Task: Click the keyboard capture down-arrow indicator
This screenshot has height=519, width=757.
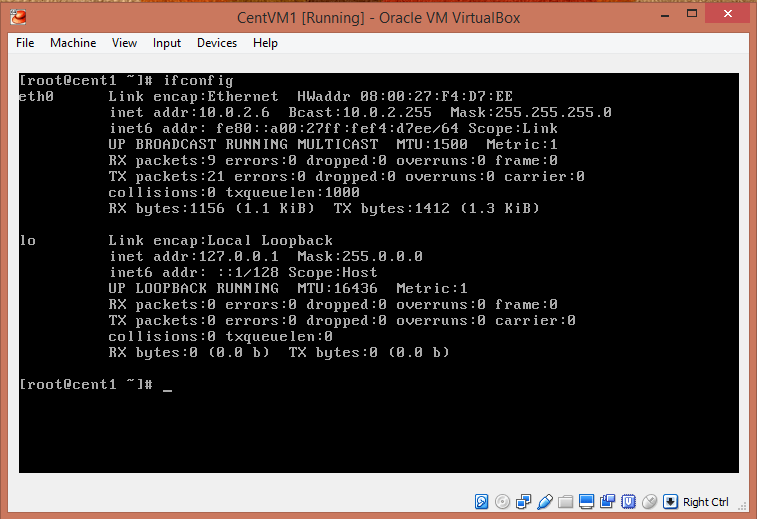Action: [x=671, y=501]
